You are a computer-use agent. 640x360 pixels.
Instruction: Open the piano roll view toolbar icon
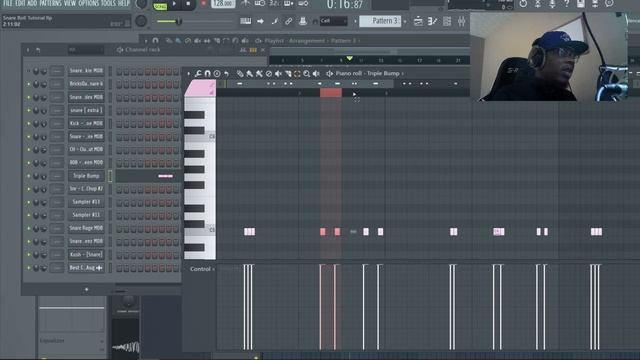(432, 21)
